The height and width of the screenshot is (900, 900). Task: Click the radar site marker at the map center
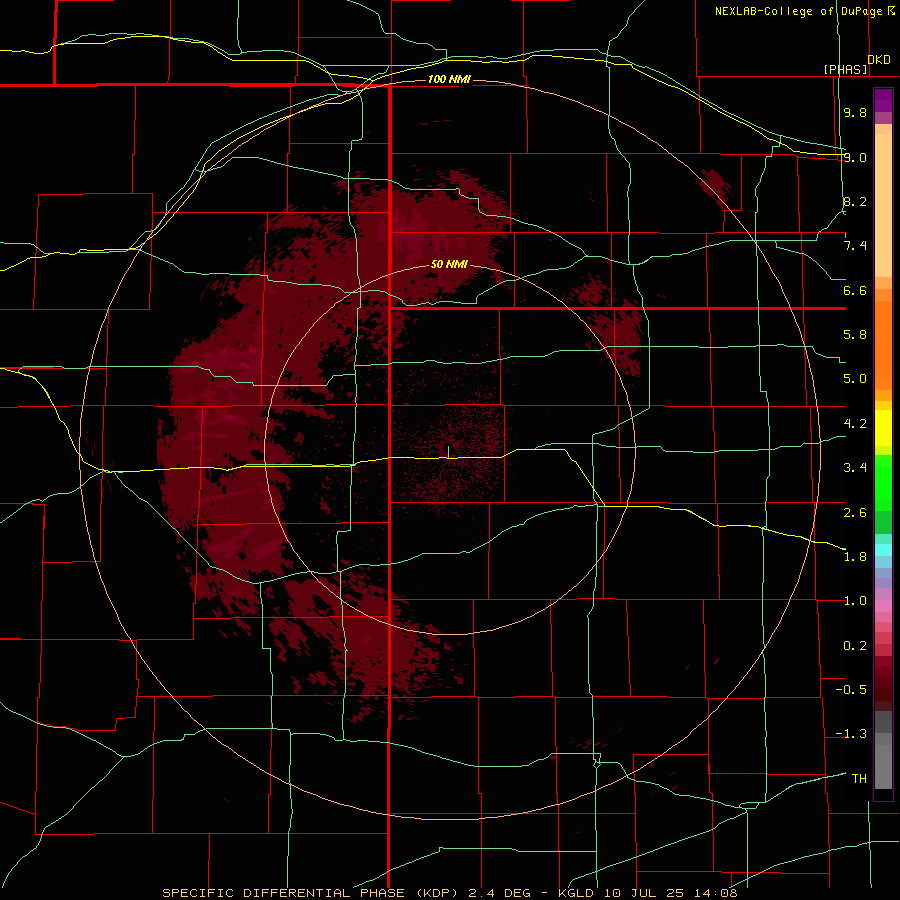pos(448,452)
